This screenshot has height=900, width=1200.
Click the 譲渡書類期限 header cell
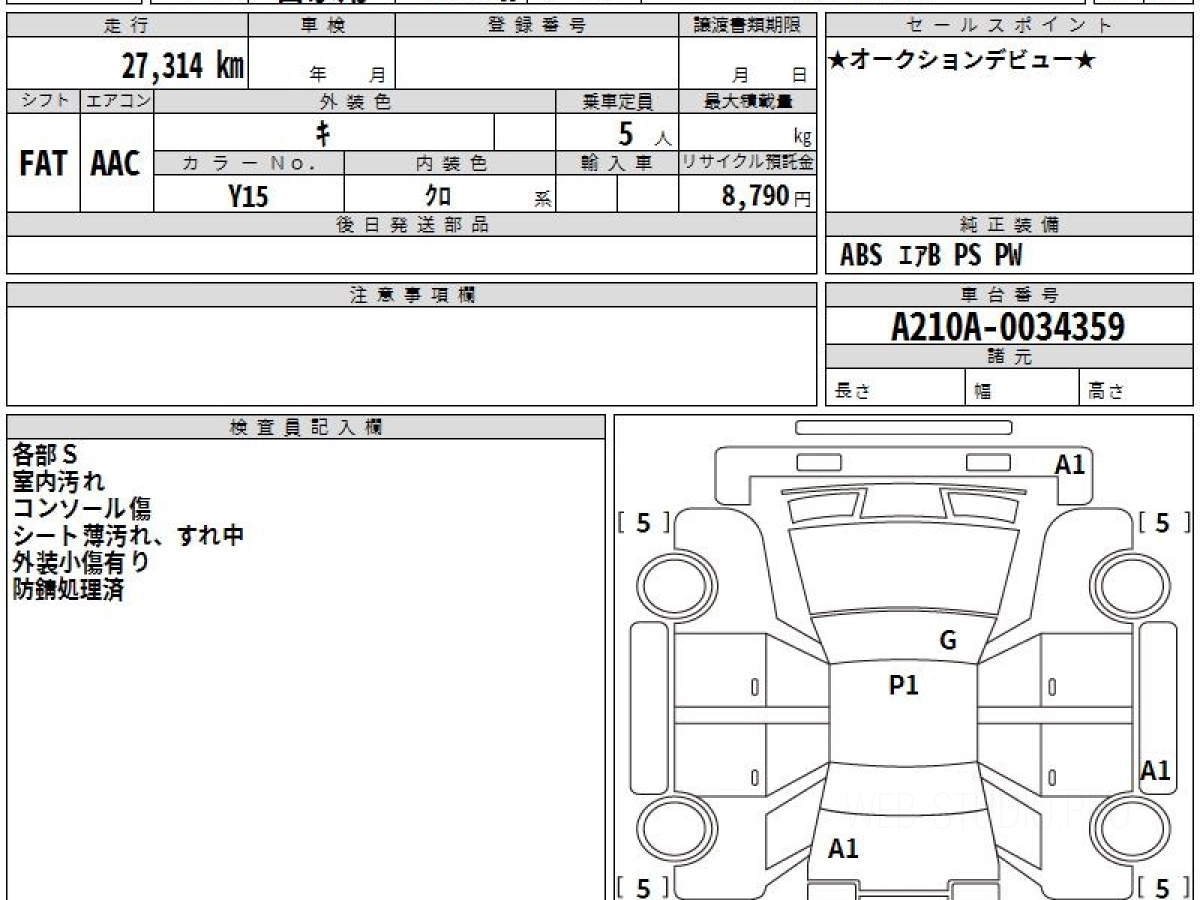pyautogui.click(x=747, y=26)
